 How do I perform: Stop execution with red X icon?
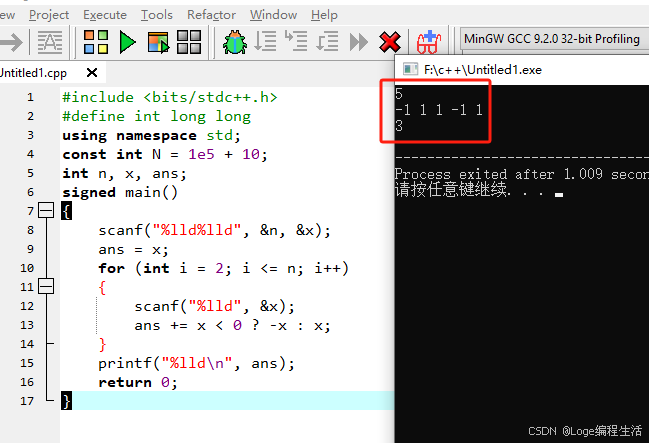389,42
